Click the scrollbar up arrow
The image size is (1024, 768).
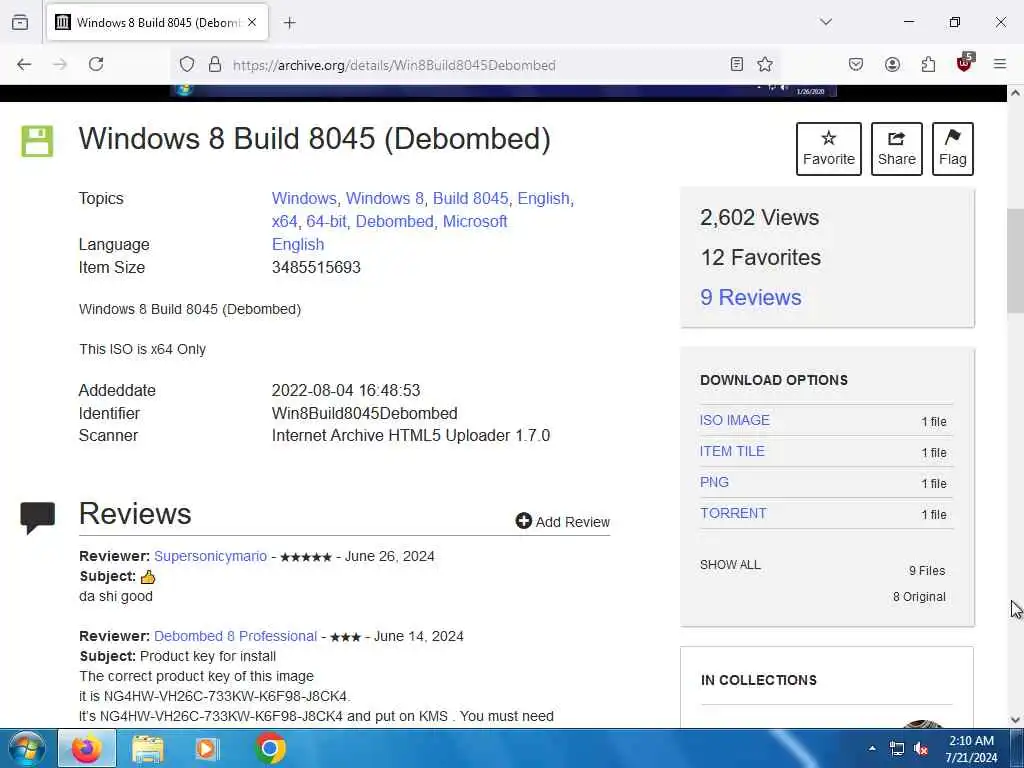(1015, 93)
